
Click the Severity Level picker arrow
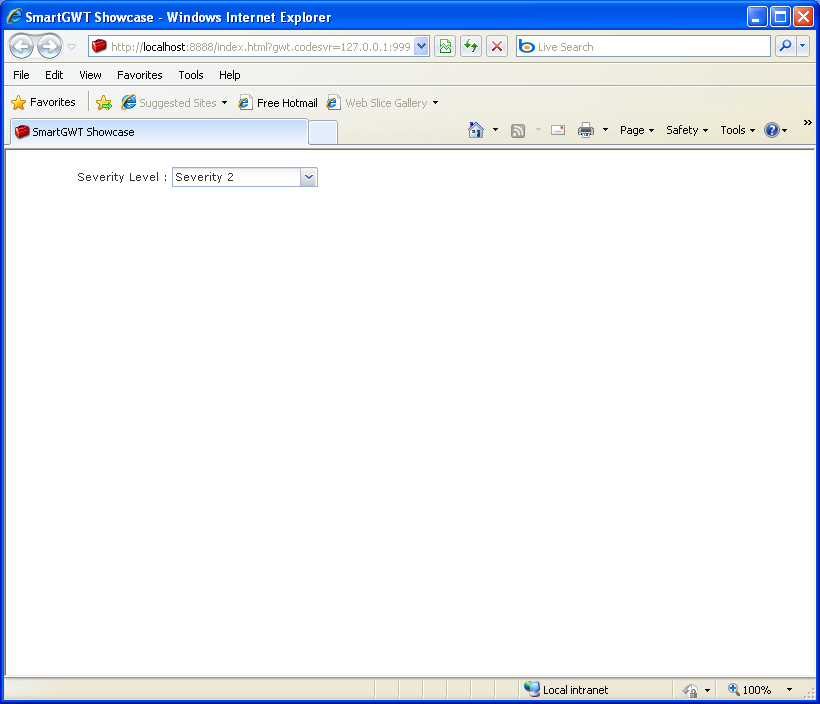(309, 177)
